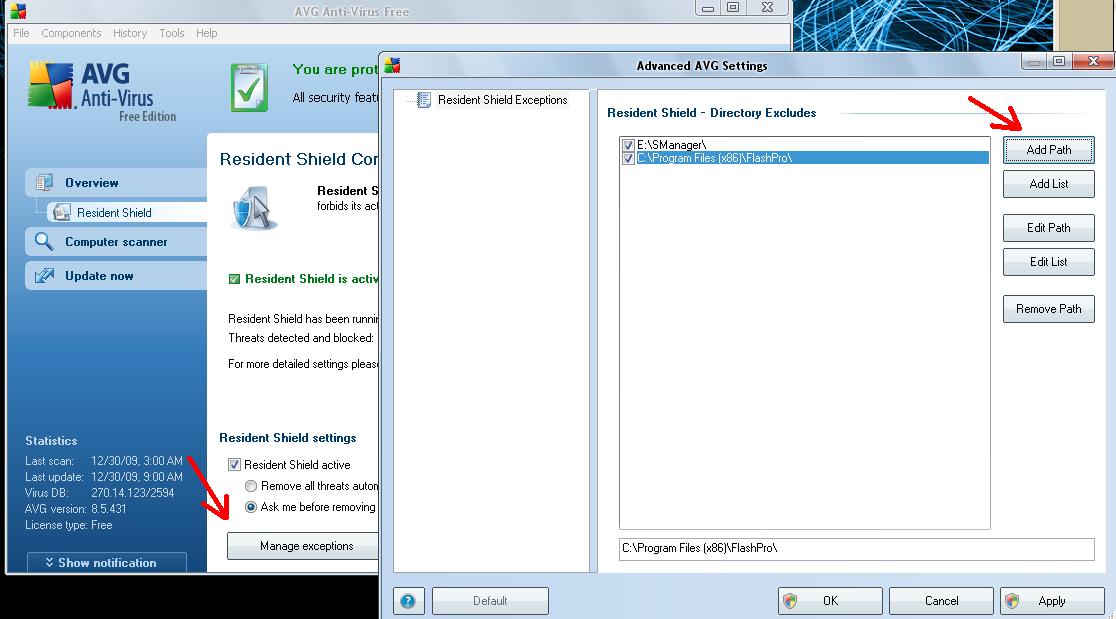Click the License type: Free text

pos(68,525)
